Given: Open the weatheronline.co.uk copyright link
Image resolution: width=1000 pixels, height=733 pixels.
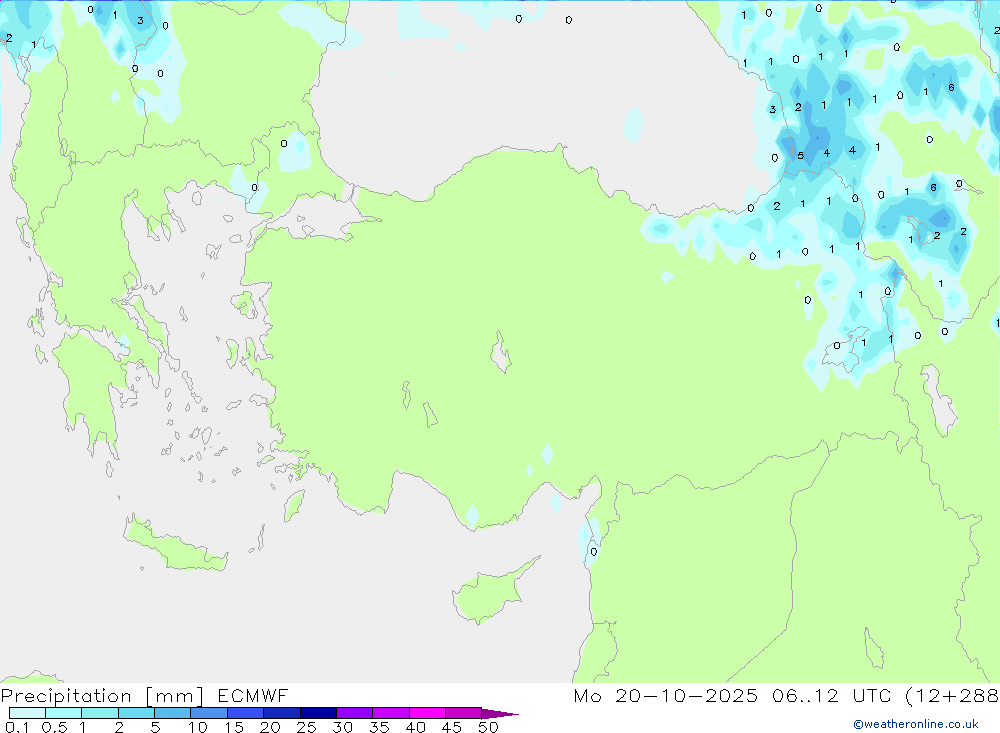Looking at the screenshot, I should click(x=916, y=724).
